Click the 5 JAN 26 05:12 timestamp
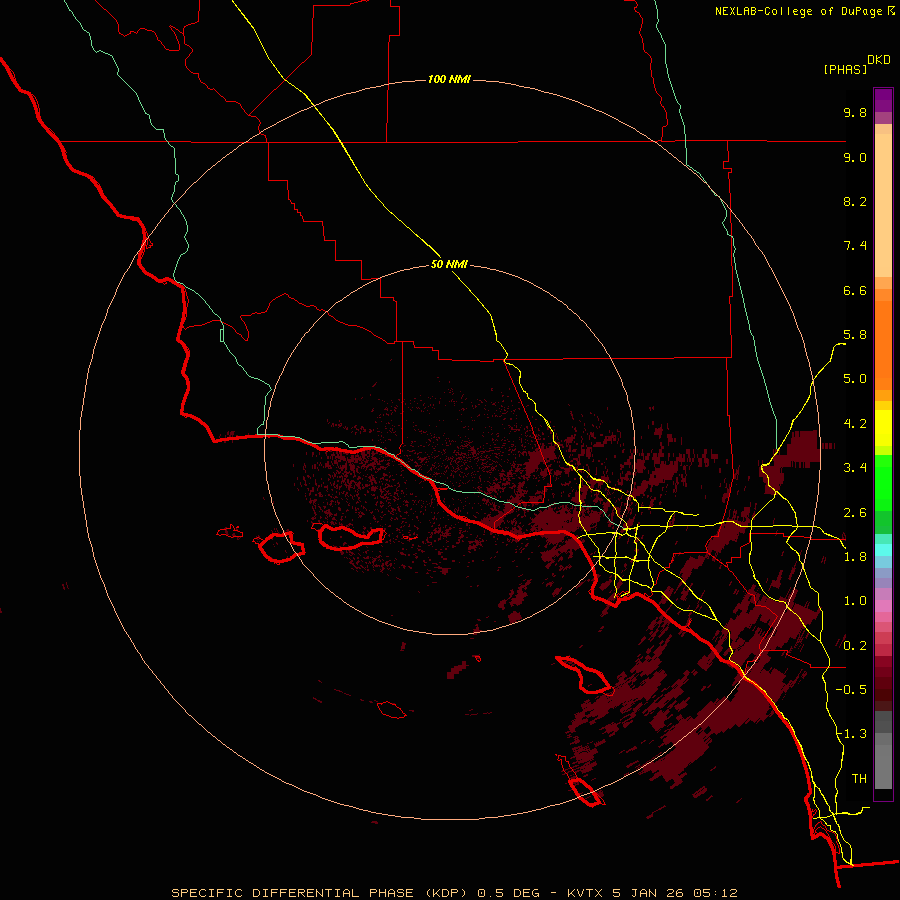 674,893
